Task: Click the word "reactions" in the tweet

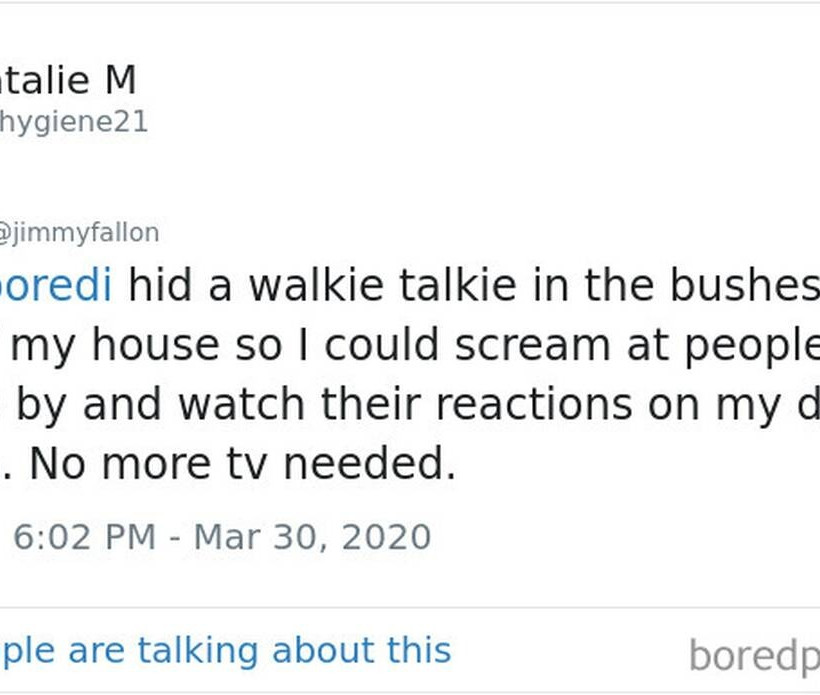Action: (556, 404)
